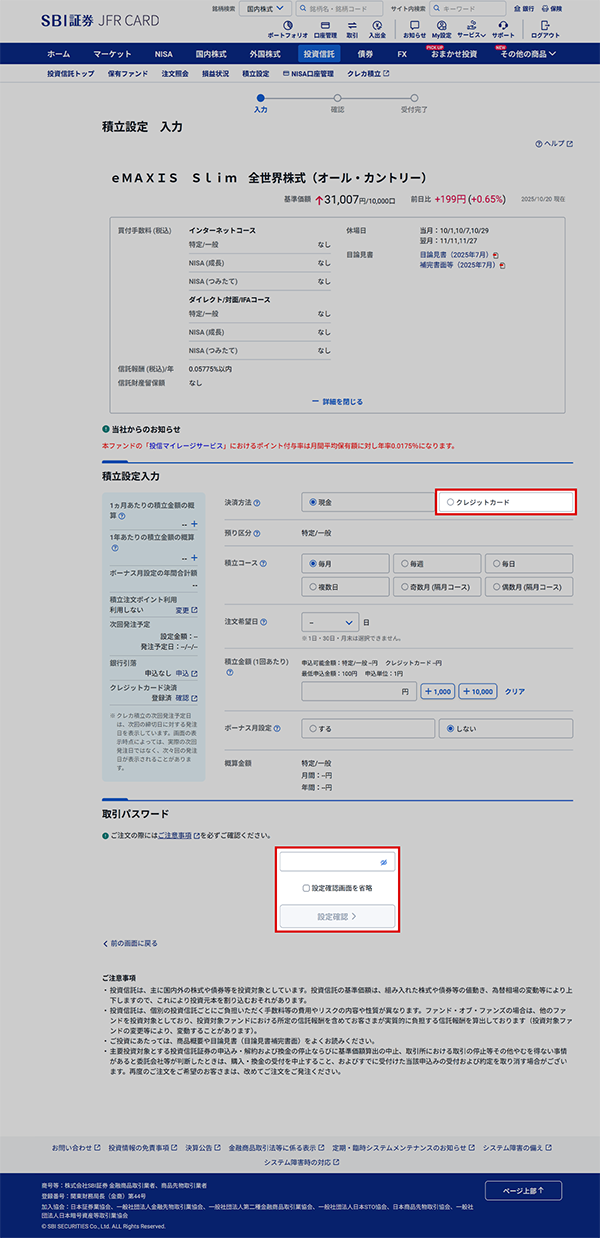The width and height of the screenshot is (600, 1238).
Task: Choose the 毎週 accumulation course
Action: 435,564
